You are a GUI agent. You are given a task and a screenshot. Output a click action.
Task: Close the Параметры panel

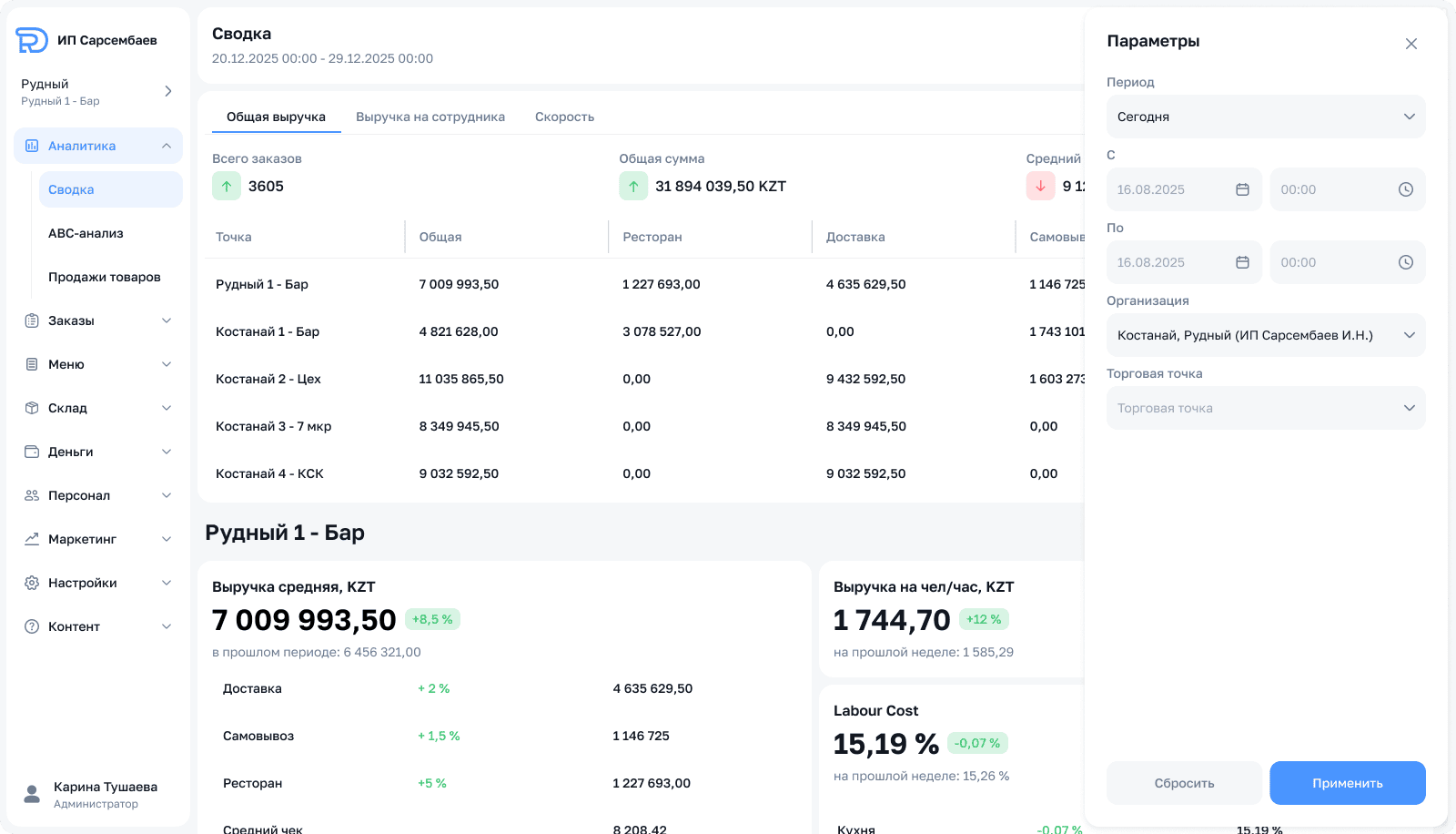coord(1410,44)
